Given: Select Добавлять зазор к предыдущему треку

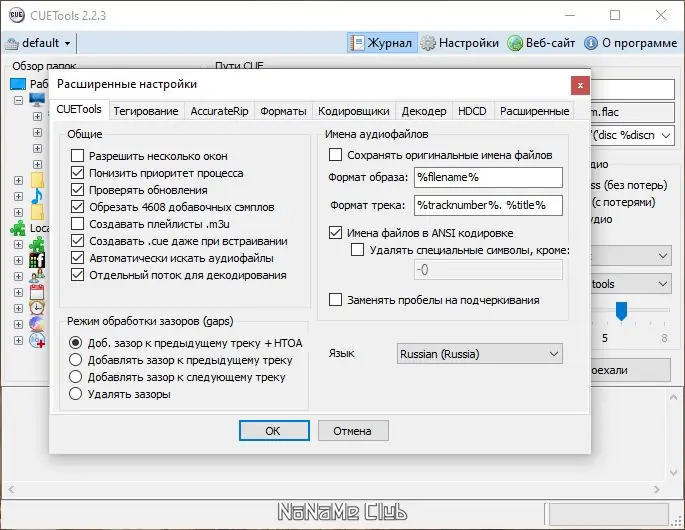Looking at the screenshot, I should [76, 360].
